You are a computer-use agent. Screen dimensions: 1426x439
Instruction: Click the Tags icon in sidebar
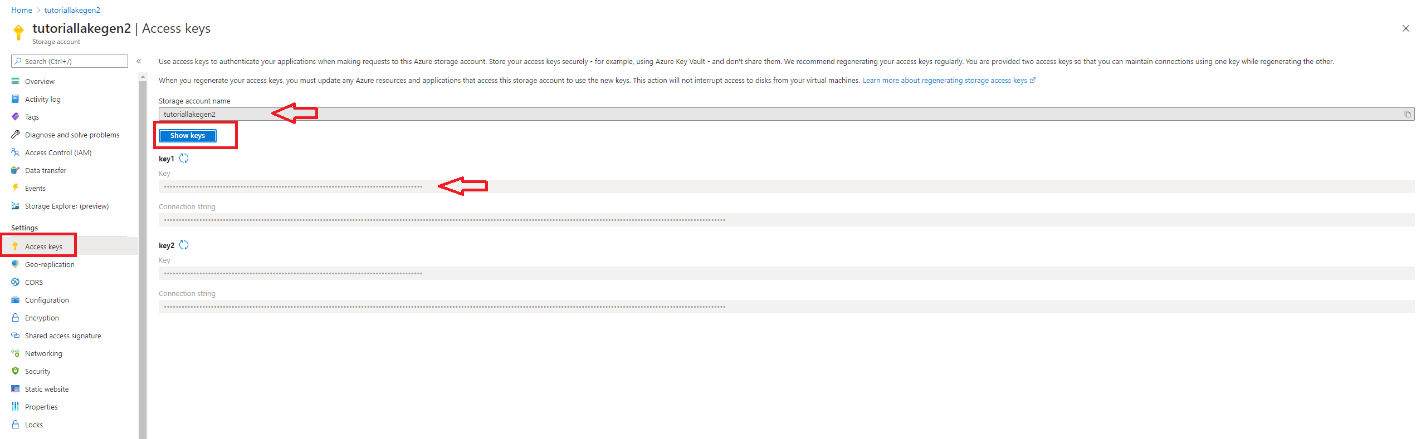(15, 117)
